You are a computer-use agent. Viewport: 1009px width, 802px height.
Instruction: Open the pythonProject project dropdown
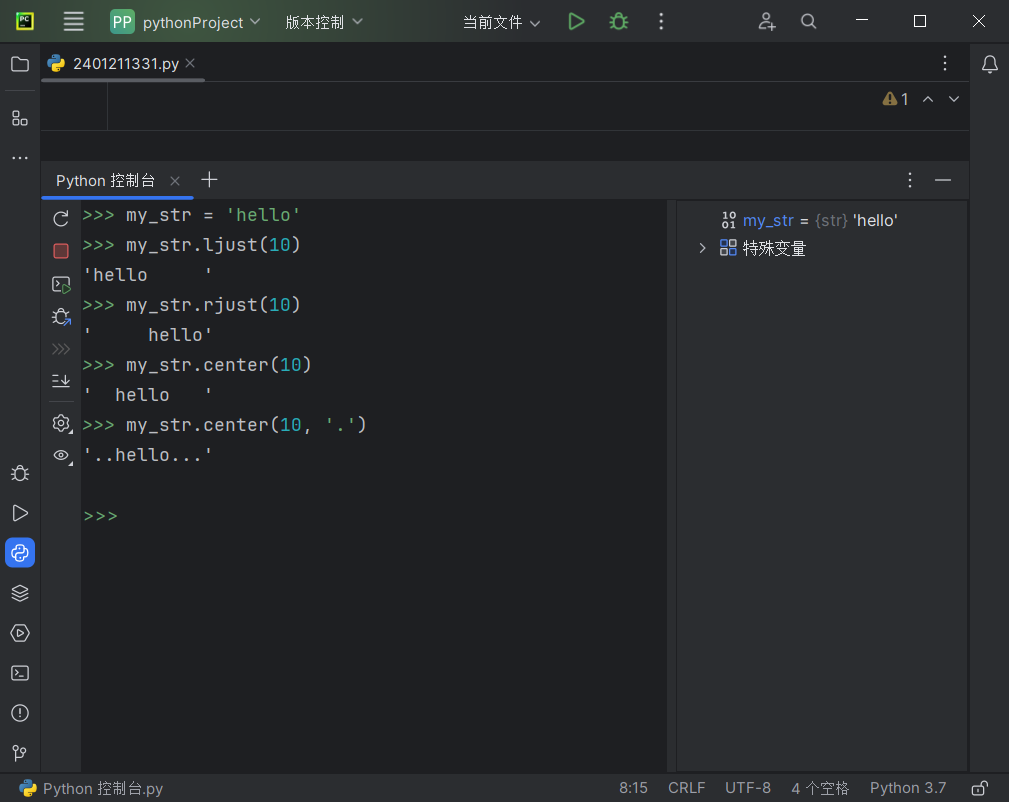coord(185,22)
